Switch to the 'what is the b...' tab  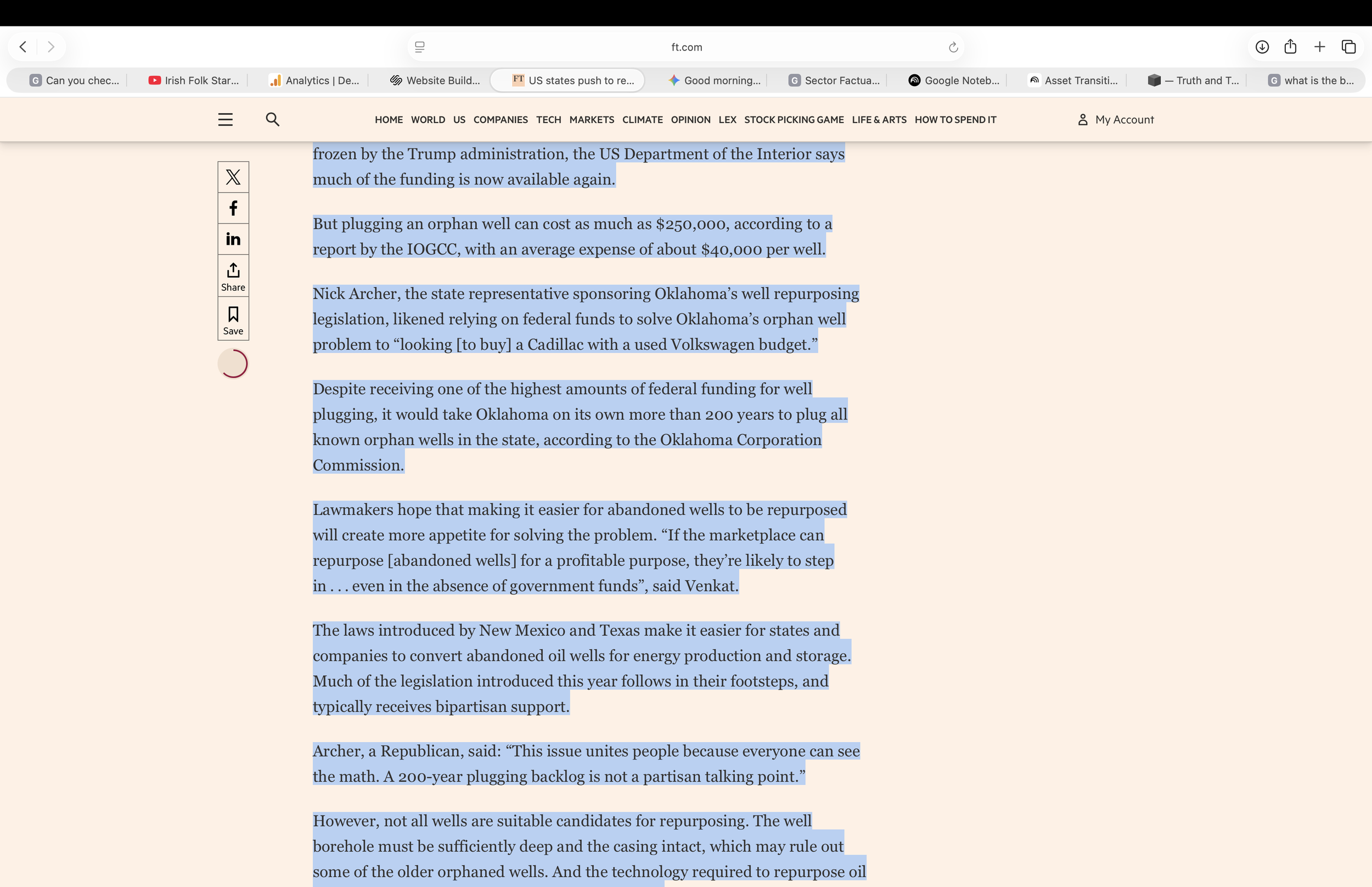(x=1311, y=81)
